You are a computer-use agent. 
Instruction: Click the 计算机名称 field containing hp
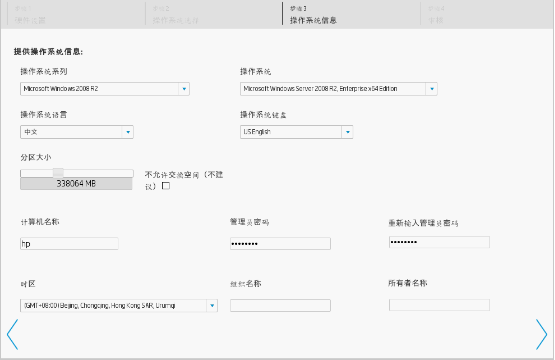pyautogui.click(x=69, y=244)
